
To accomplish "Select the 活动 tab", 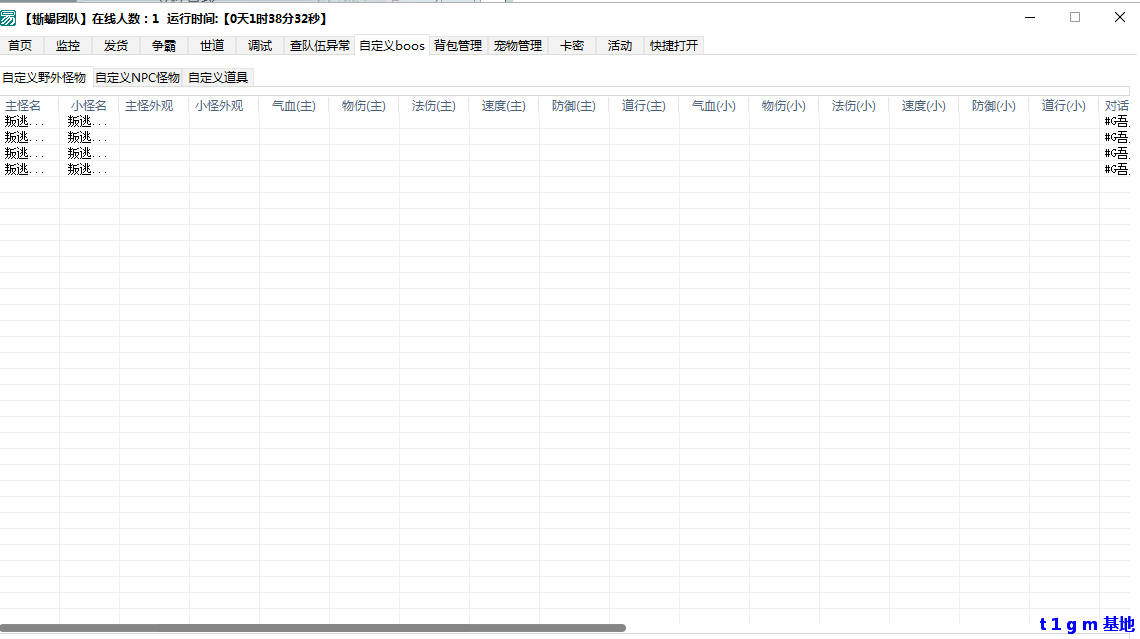I will click(619, 45).
